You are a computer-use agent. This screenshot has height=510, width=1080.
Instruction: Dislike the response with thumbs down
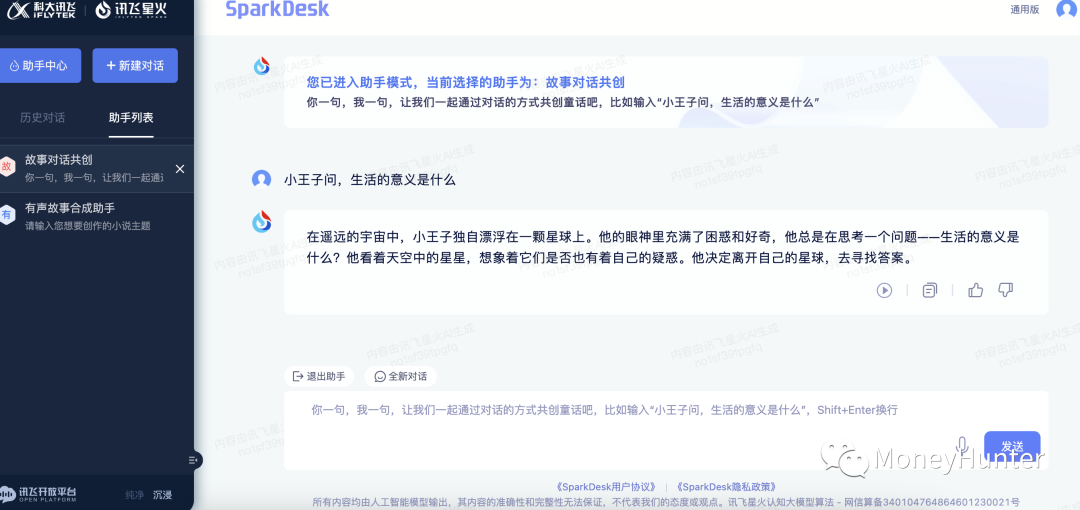pyautogui.click(x=1006, y=290)
